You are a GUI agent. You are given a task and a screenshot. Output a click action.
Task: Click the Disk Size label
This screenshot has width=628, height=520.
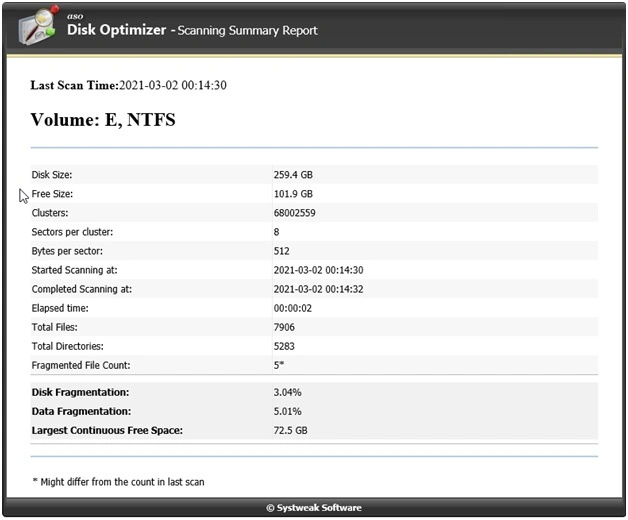(52, 175)
